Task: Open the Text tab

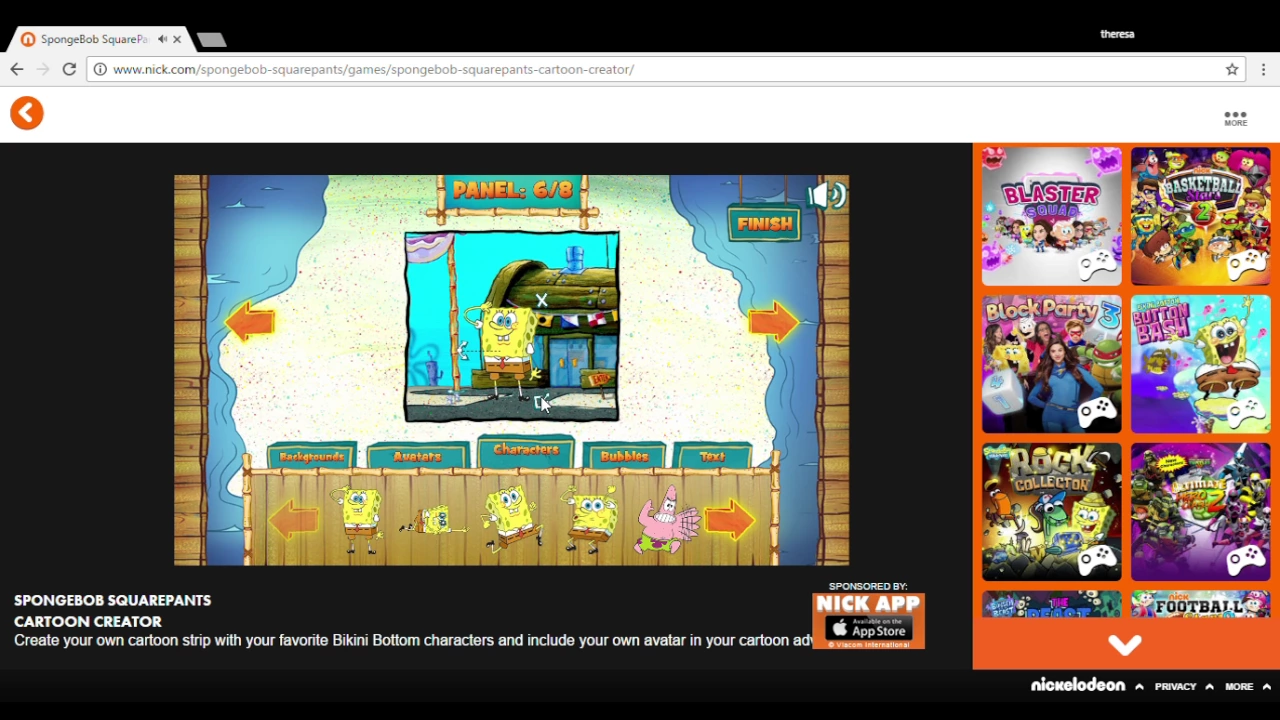Action: pos(713,457)
